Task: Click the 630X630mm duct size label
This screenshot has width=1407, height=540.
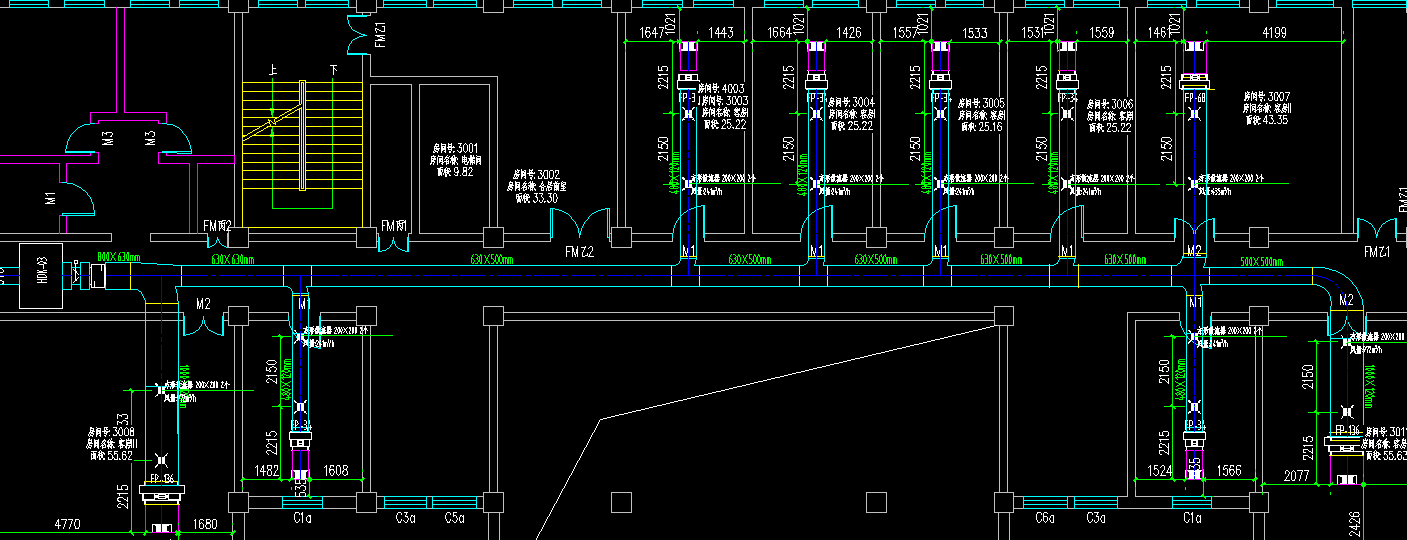Action: pos(232,259)
